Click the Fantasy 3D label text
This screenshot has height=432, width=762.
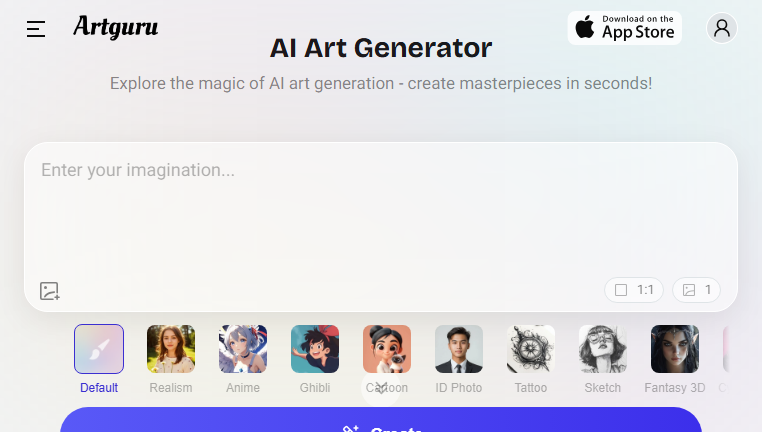click(675, 388)
